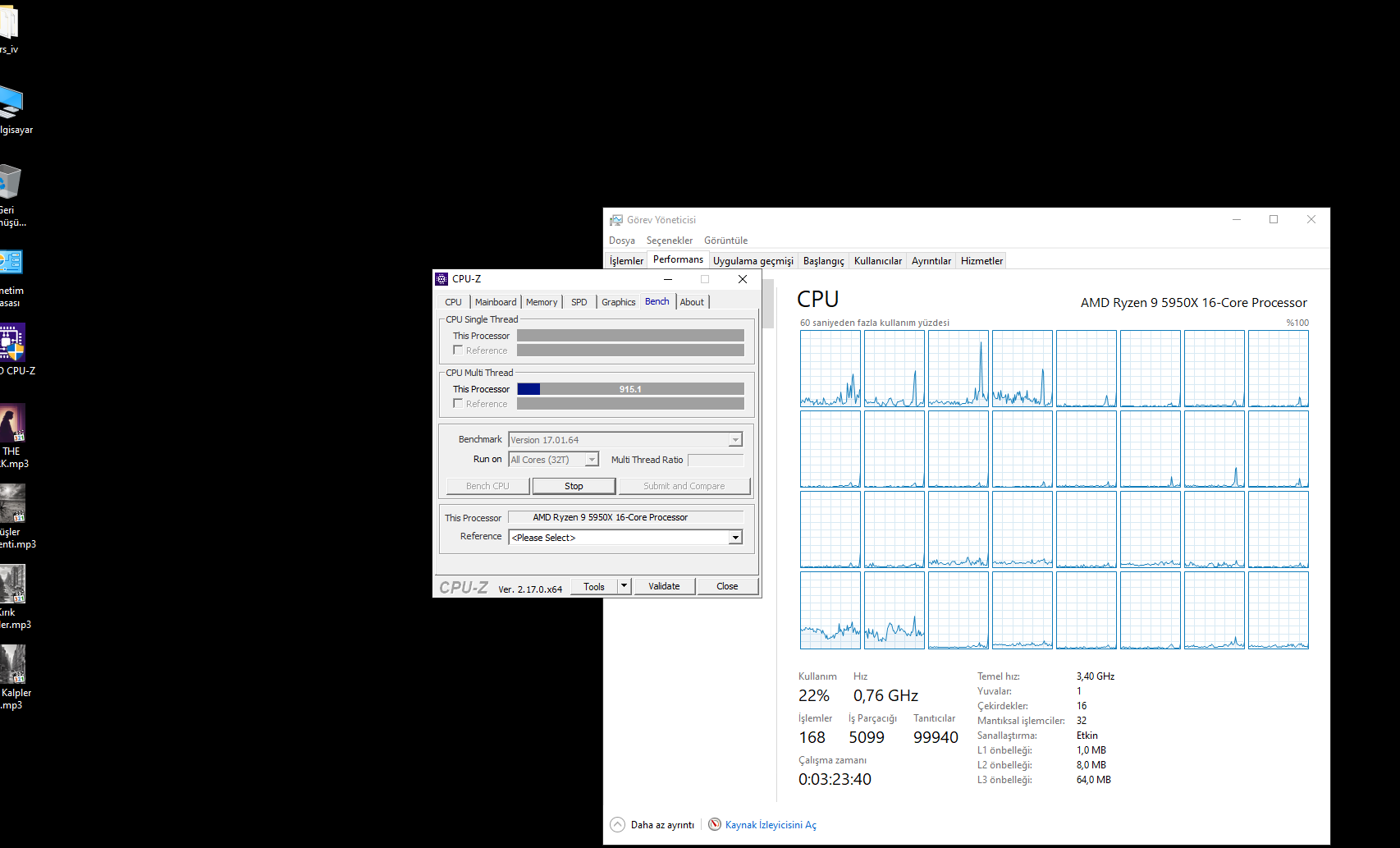
Task: Select the THE ...K.mp3 file on desktop
Action: [12, 423]
